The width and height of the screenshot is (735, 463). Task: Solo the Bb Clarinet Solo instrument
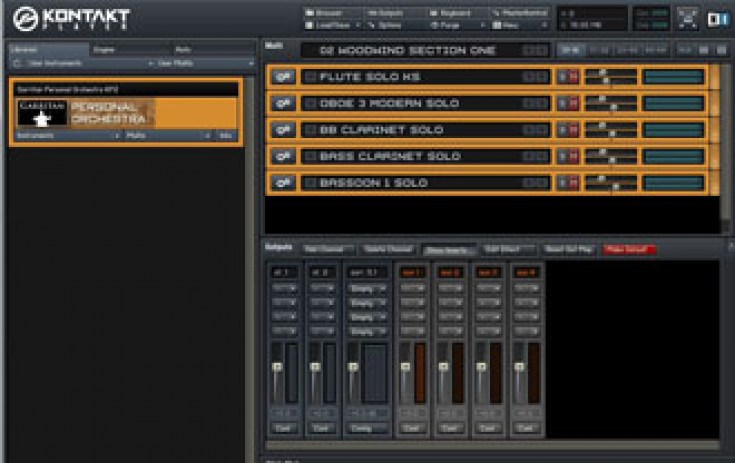(562, 130)
